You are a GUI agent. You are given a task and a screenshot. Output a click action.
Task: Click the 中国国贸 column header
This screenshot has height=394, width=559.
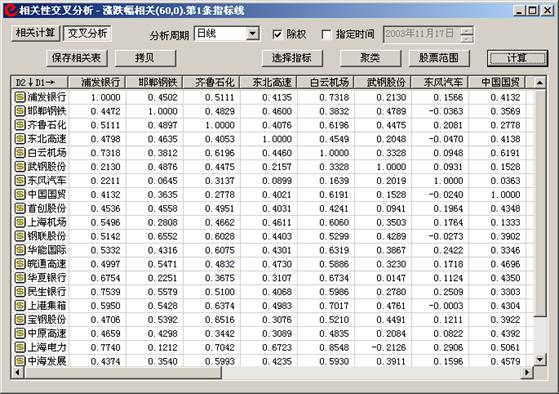click(x=497, y=82)
